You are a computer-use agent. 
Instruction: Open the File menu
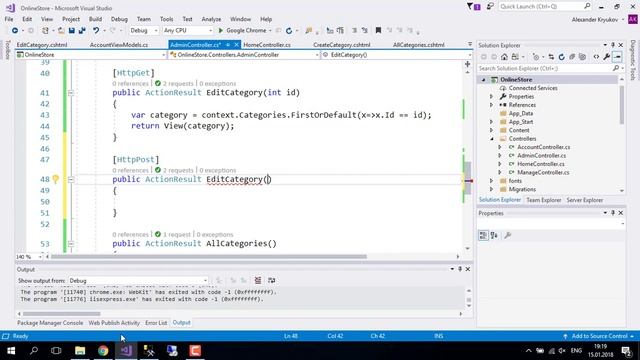[9, 19]
